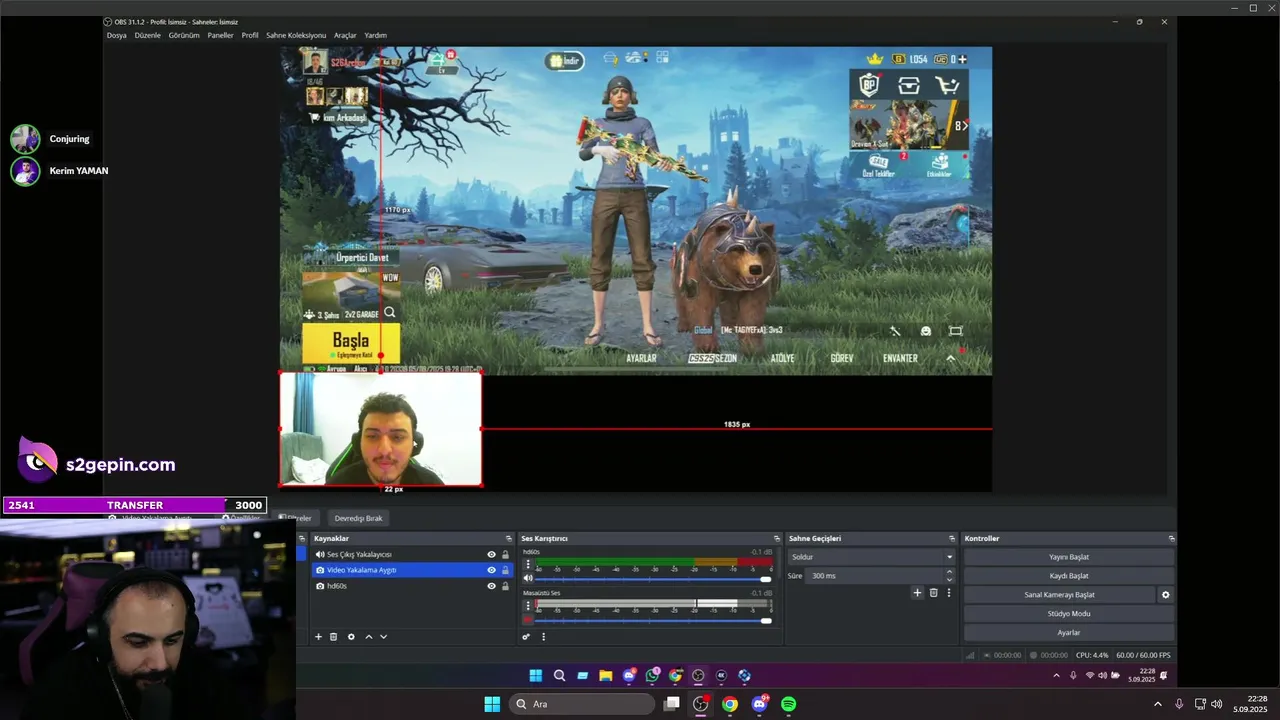Toggle visibility of hd60s source

click(491, 586)
